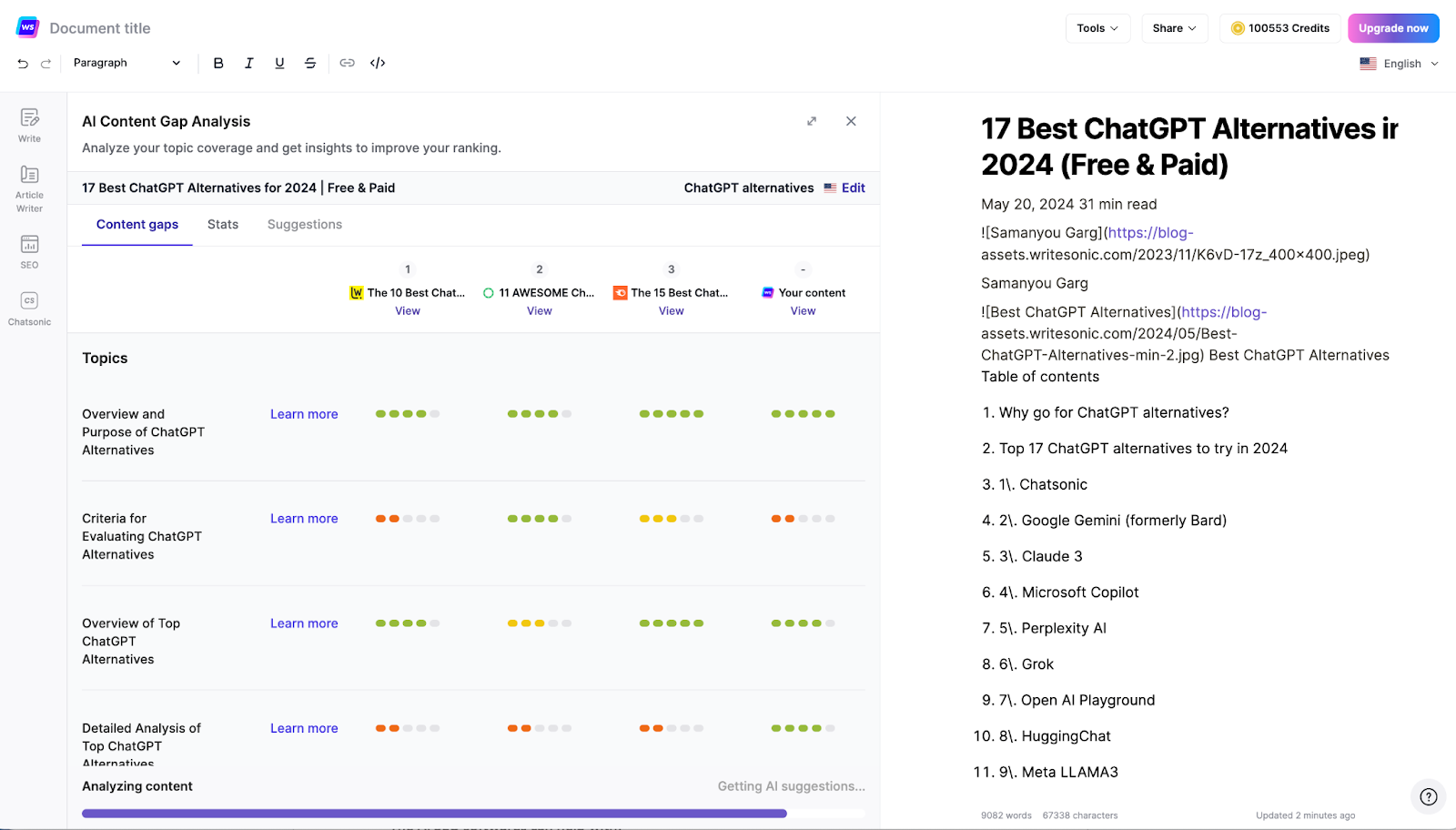The width and height of the screenshot is (1456, 830).
Task: View Your content column
Action: 804,311
